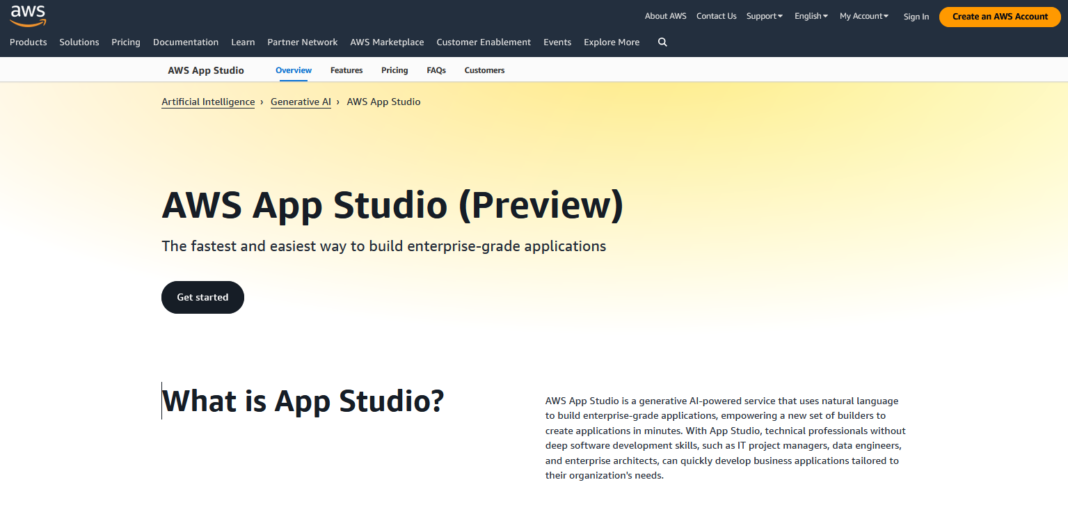Expand the My Account dropdown
The image size is (1068, 512).
(864, 16)
